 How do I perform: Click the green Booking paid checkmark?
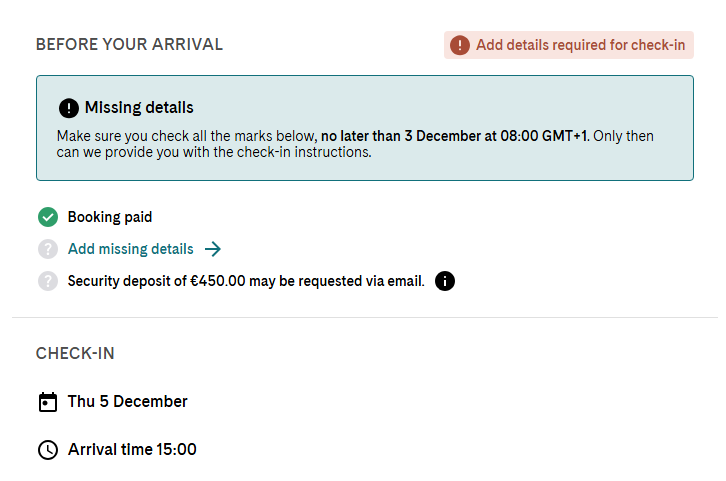point(48,217)
